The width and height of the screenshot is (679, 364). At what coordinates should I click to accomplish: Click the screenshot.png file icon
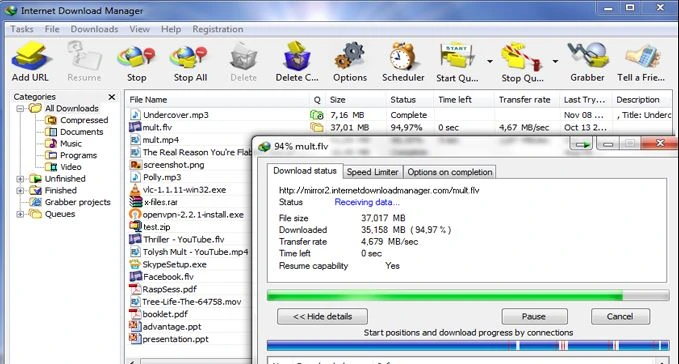point(136,164)
